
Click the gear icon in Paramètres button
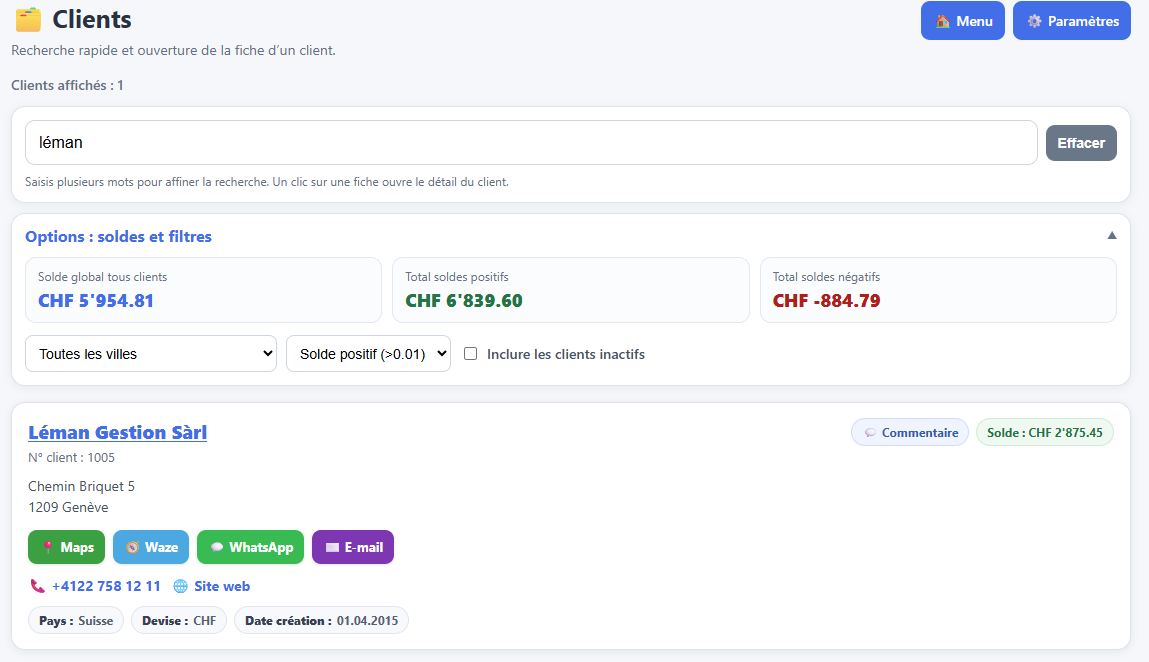[1034, 21]
